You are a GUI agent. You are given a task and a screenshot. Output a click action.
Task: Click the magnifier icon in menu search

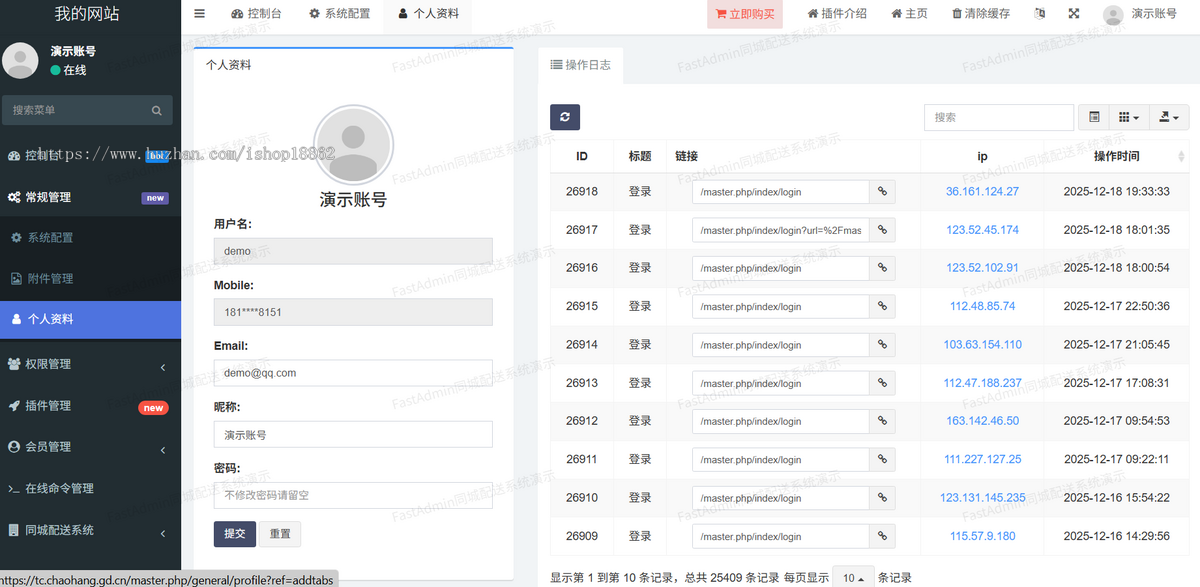(x=157, y=110)
